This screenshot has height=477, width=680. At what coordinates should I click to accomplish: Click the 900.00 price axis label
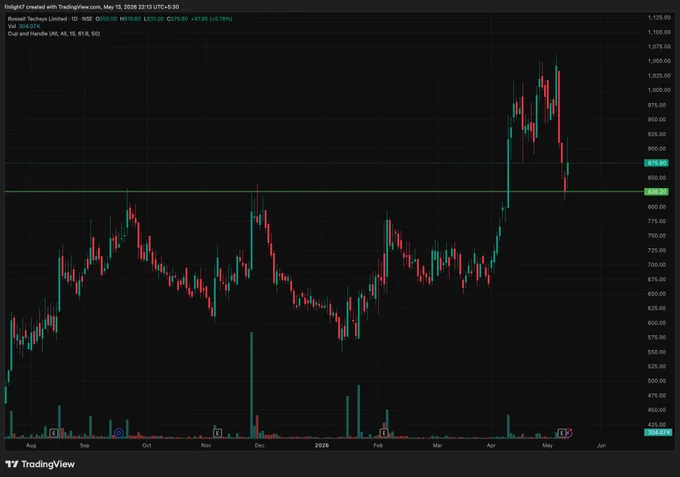tap(657, 148)
